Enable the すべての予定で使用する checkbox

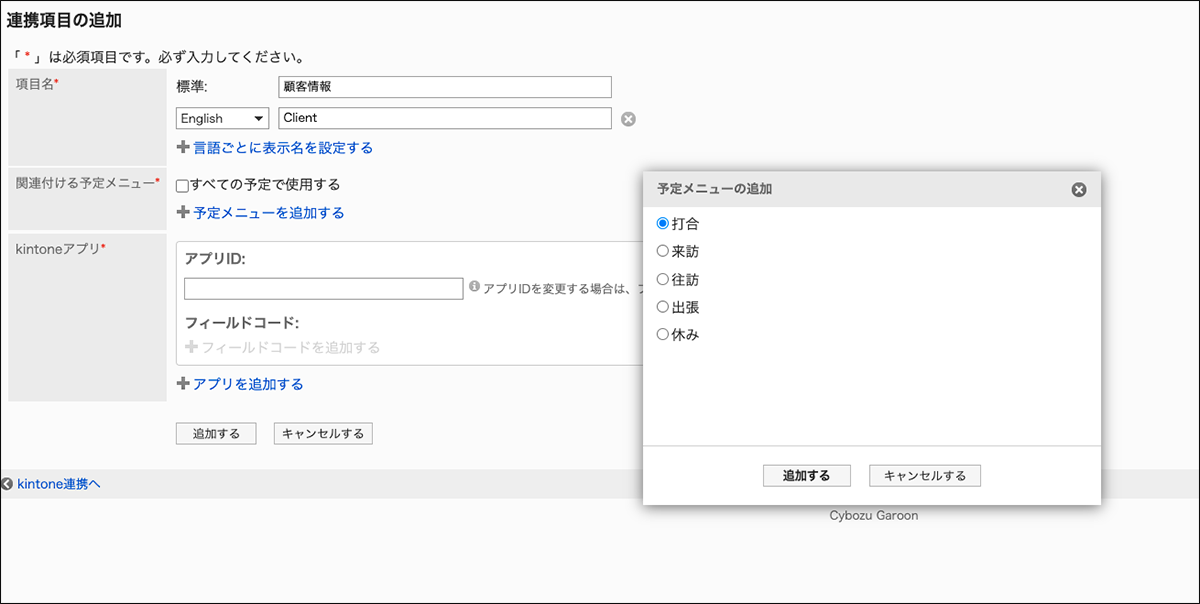pos(183,184)
